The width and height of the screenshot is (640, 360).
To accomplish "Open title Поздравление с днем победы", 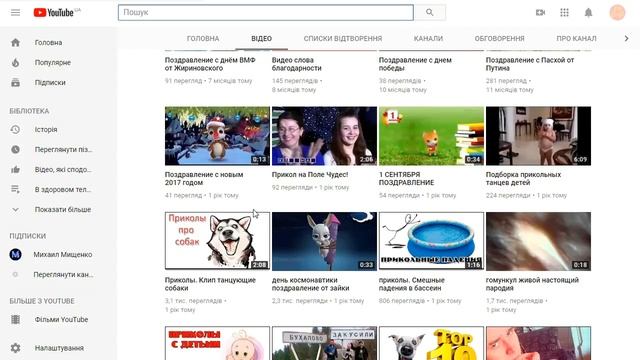I will (415, 64).
